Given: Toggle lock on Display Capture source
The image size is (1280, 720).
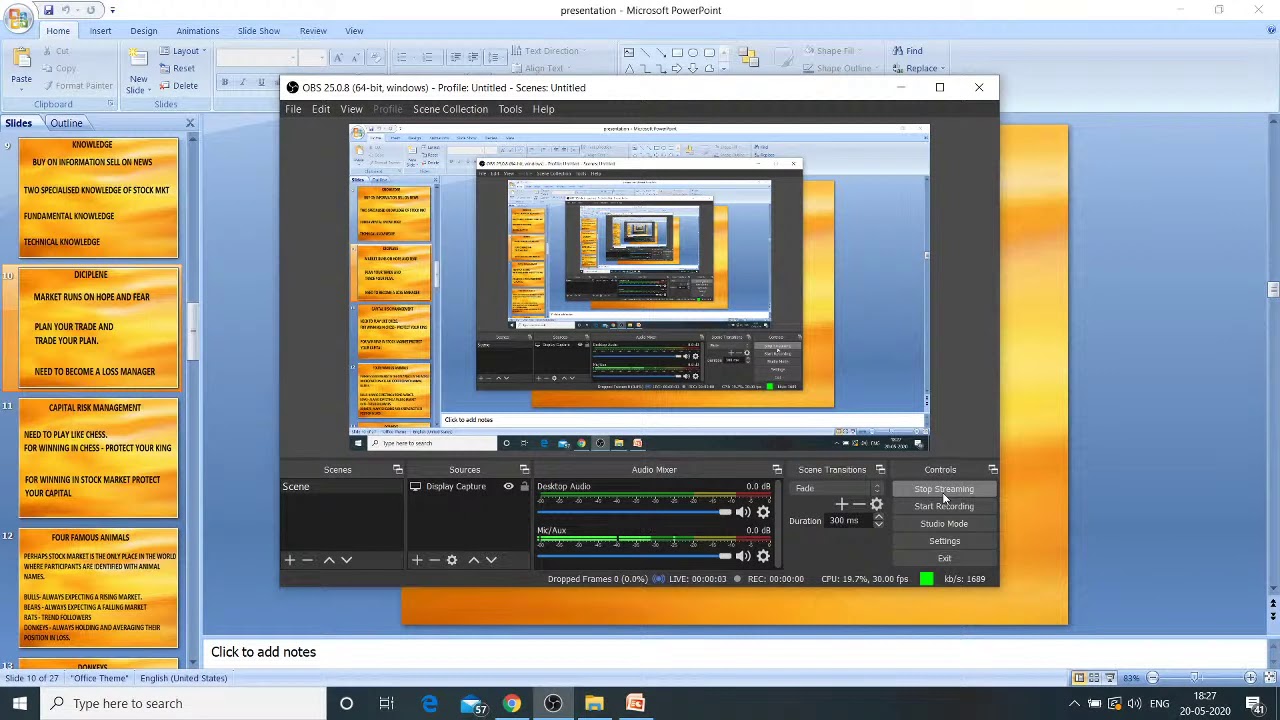Looking at the screenshot, I should pyautogui.click(x=524, y=487).
